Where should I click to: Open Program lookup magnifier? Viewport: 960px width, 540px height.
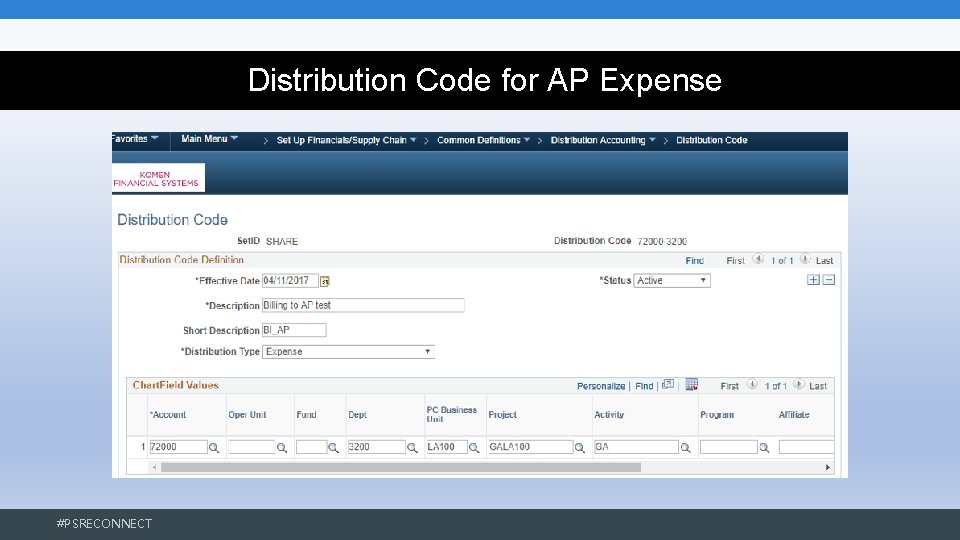pos(764,448)
